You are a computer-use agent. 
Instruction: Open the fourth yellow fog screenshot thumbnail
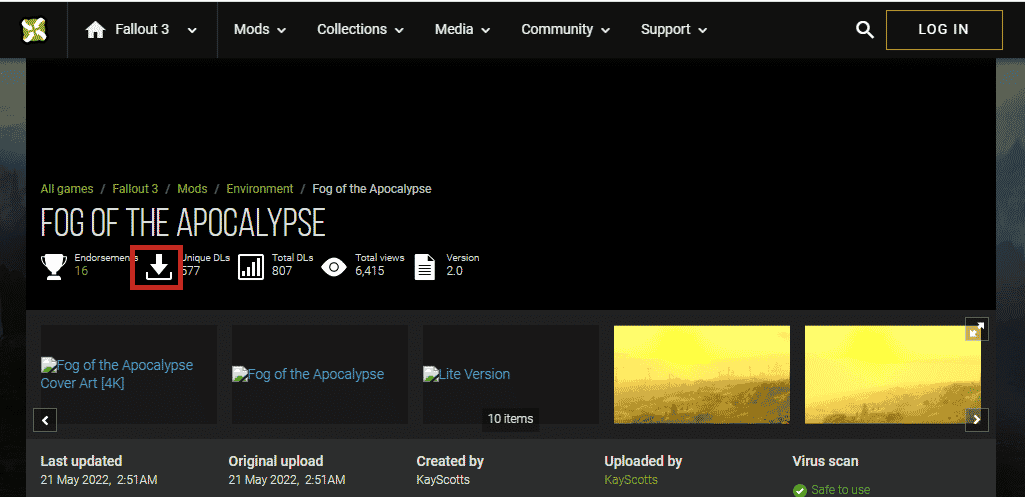point(701,374)
